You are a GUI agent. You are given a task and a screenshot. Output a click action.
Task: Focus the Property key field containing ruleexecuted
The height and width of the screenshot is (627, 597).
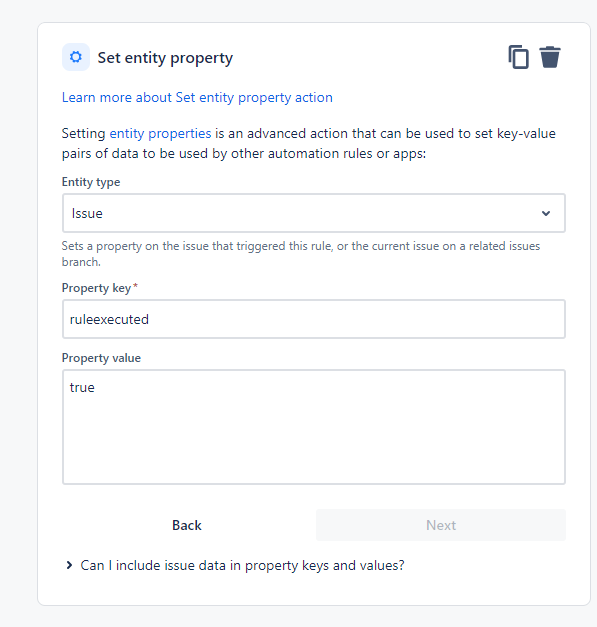314,319
